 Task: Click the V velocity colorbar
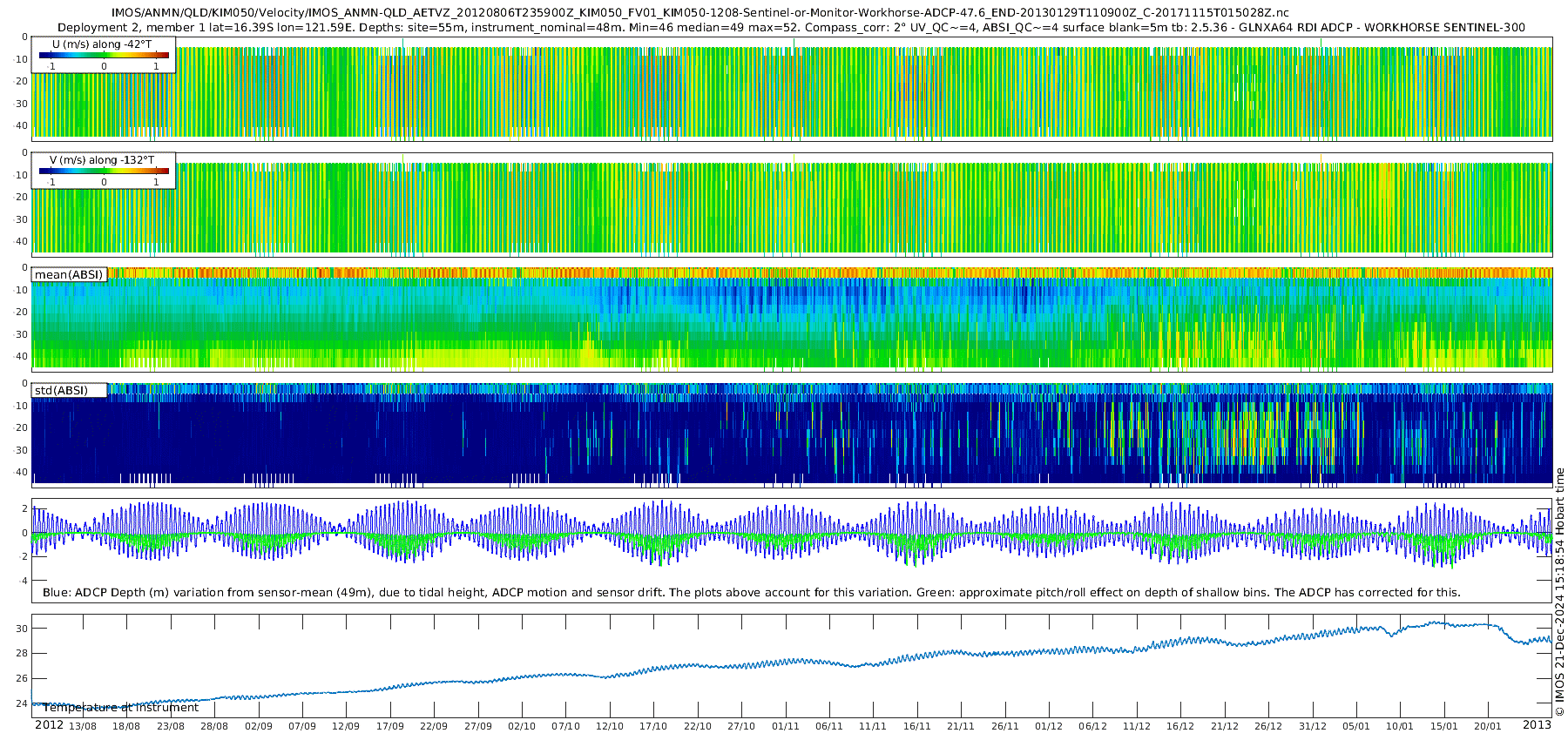104,172
